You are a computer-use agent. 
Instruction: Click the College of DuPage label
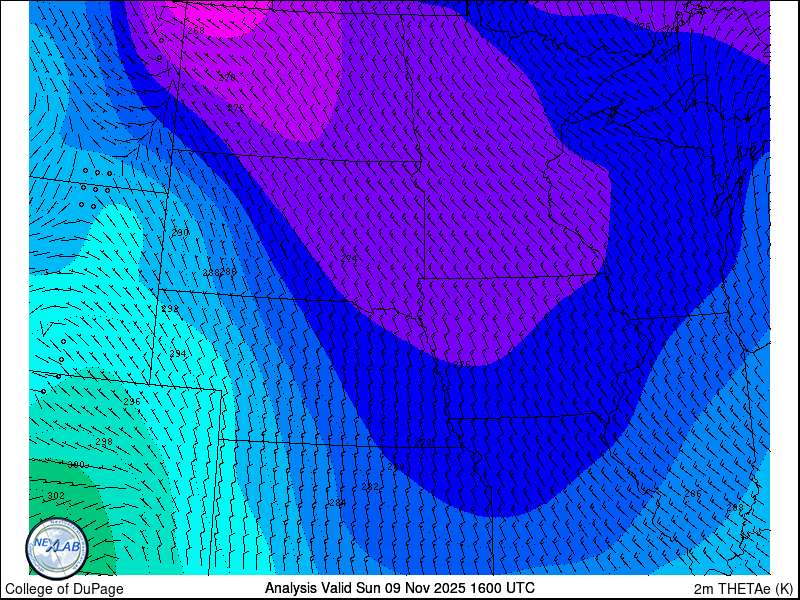[64, 589]
